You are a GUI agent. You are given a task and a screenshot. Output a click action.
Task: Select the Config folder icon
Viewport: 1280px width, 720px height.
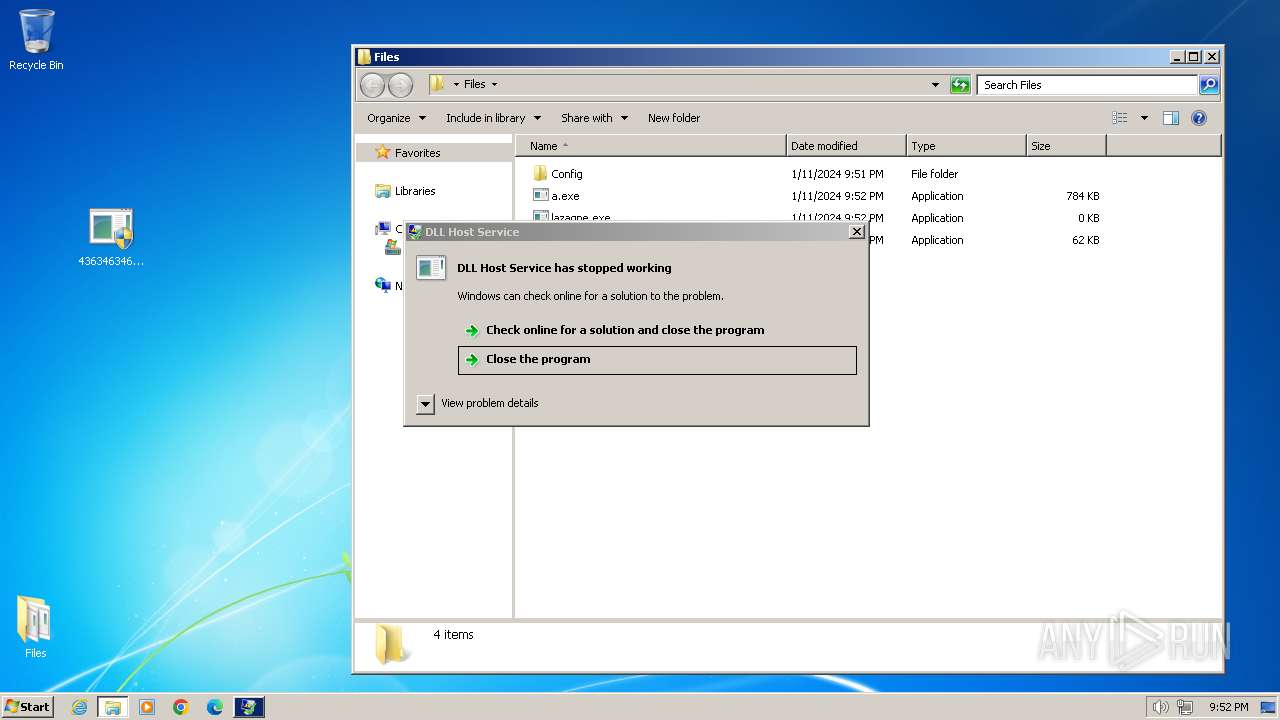coord(541,174)
